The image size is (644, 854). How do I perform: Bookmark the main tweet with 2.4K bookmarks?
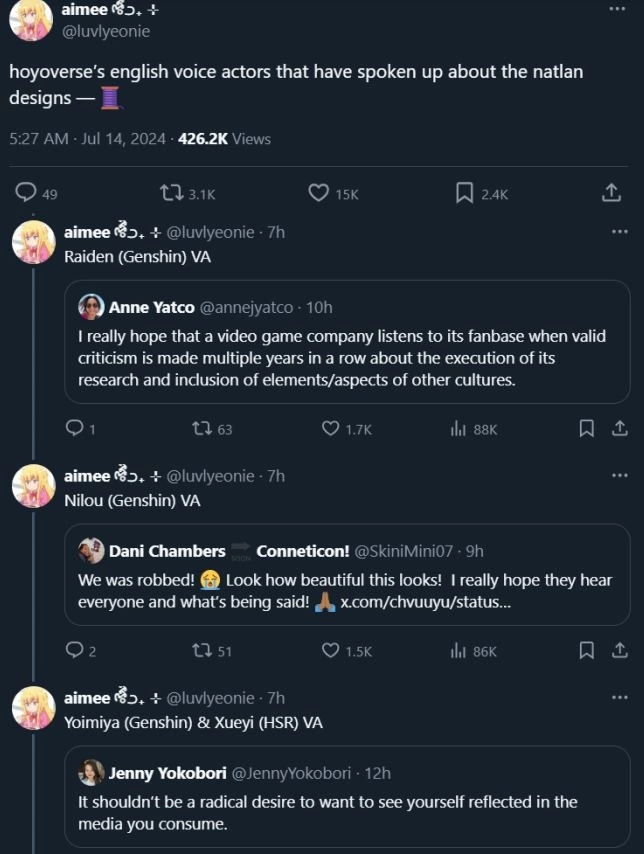pyautogui.click(x=464, y=193)
